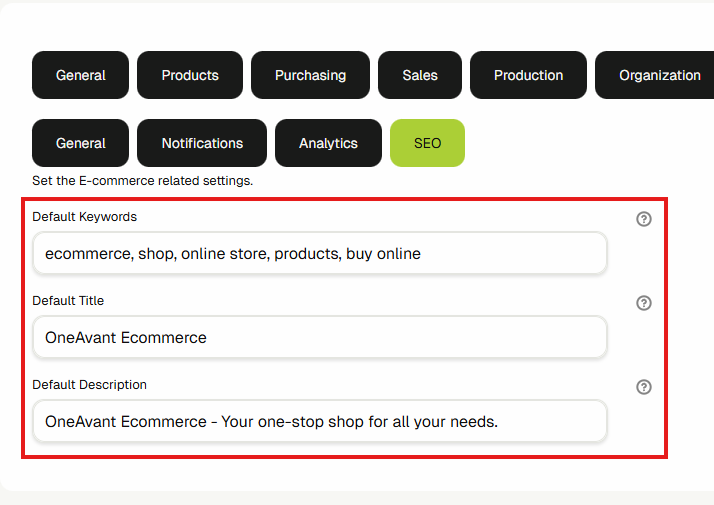Switch to the Products tab
This screenshot has width=714, height=505.
(190, 75)
